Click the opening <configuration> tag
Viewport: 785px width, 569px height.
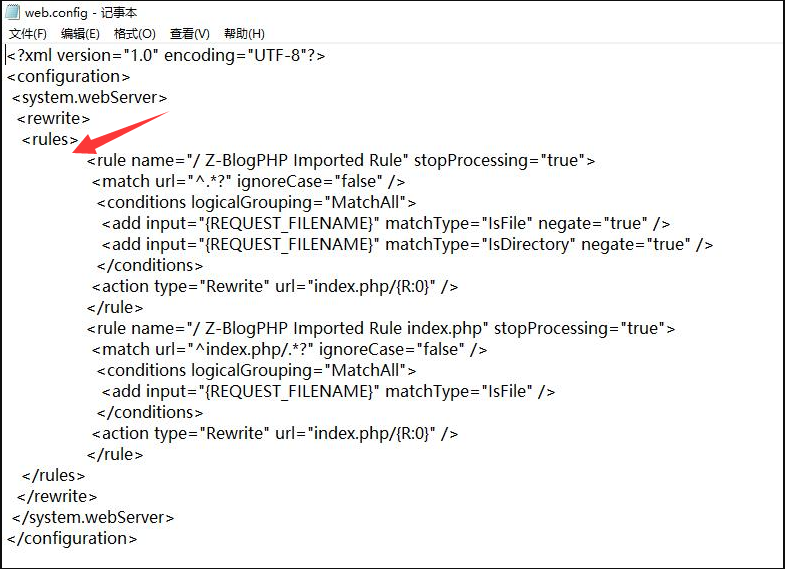(68, 76)
